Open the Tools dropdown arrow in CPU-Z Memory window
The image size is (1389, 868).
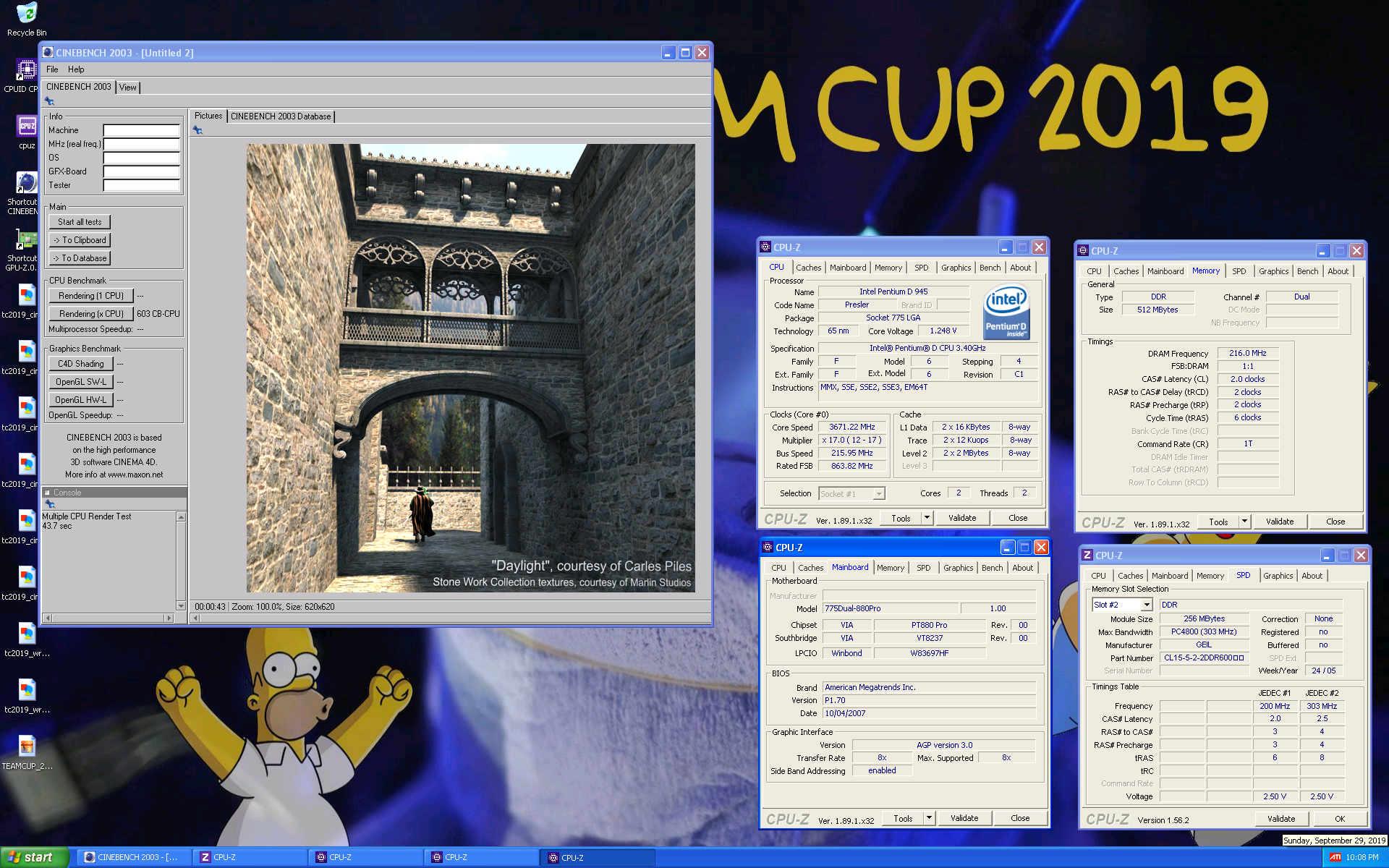pyautogui.click(x=1244, y=522)
